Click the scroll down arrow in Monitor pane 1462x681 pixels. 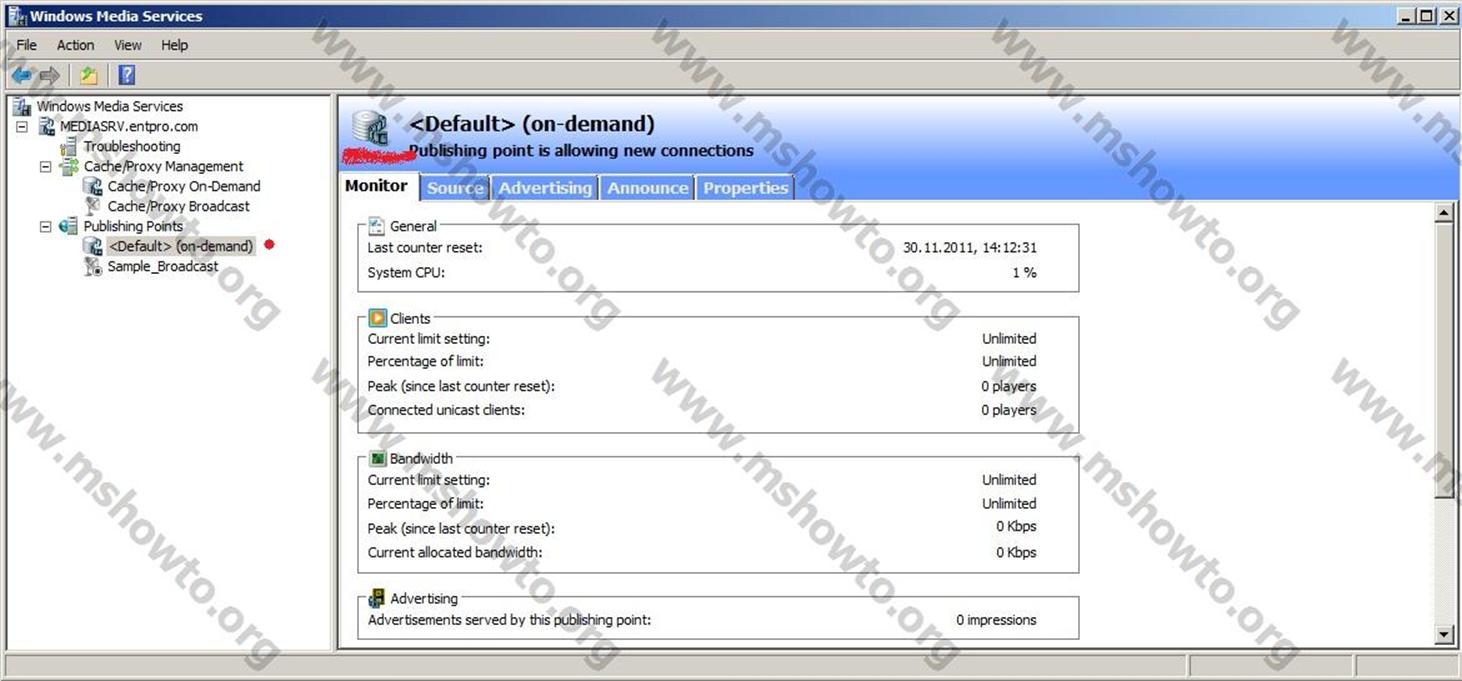(x=1443, y=634)
